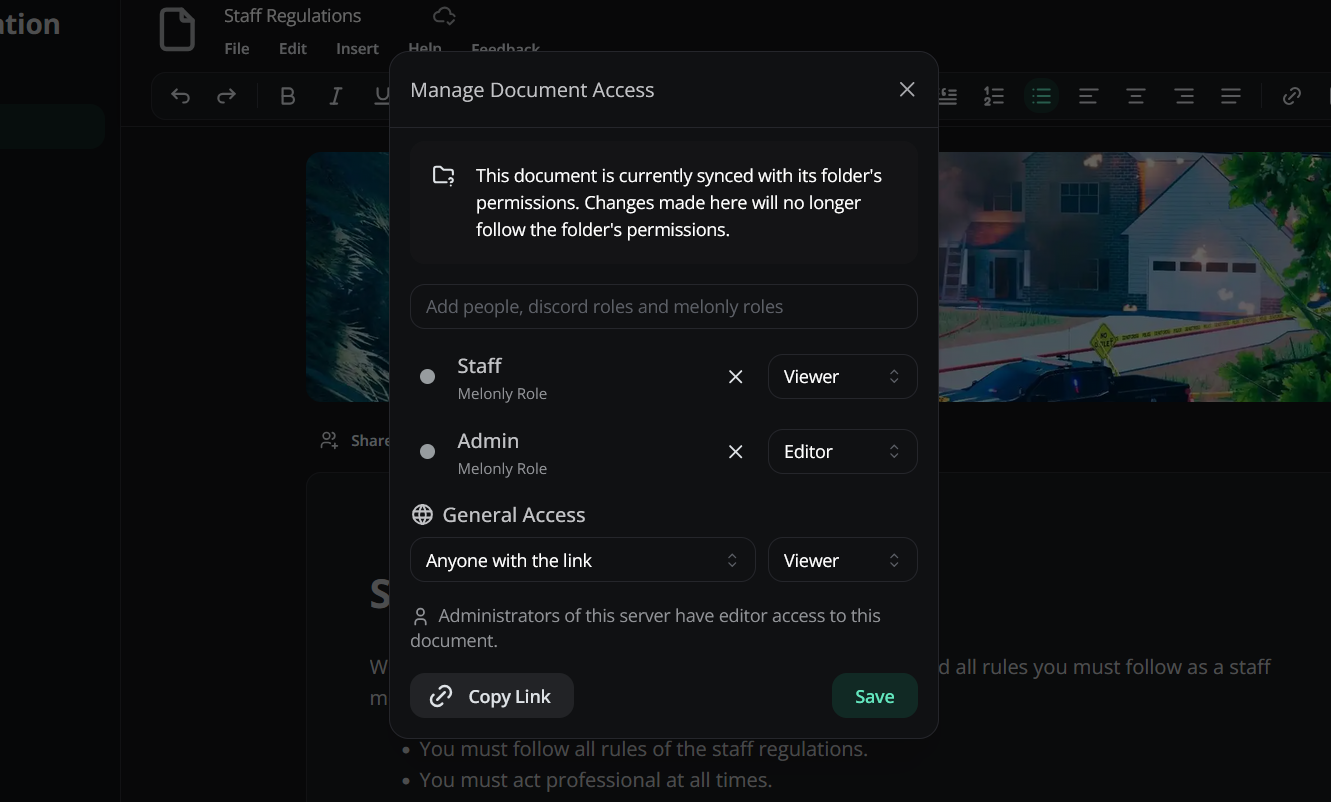Screen dimensions: 1331x802
Task: Open the File menu
Action: click(236, 48)
